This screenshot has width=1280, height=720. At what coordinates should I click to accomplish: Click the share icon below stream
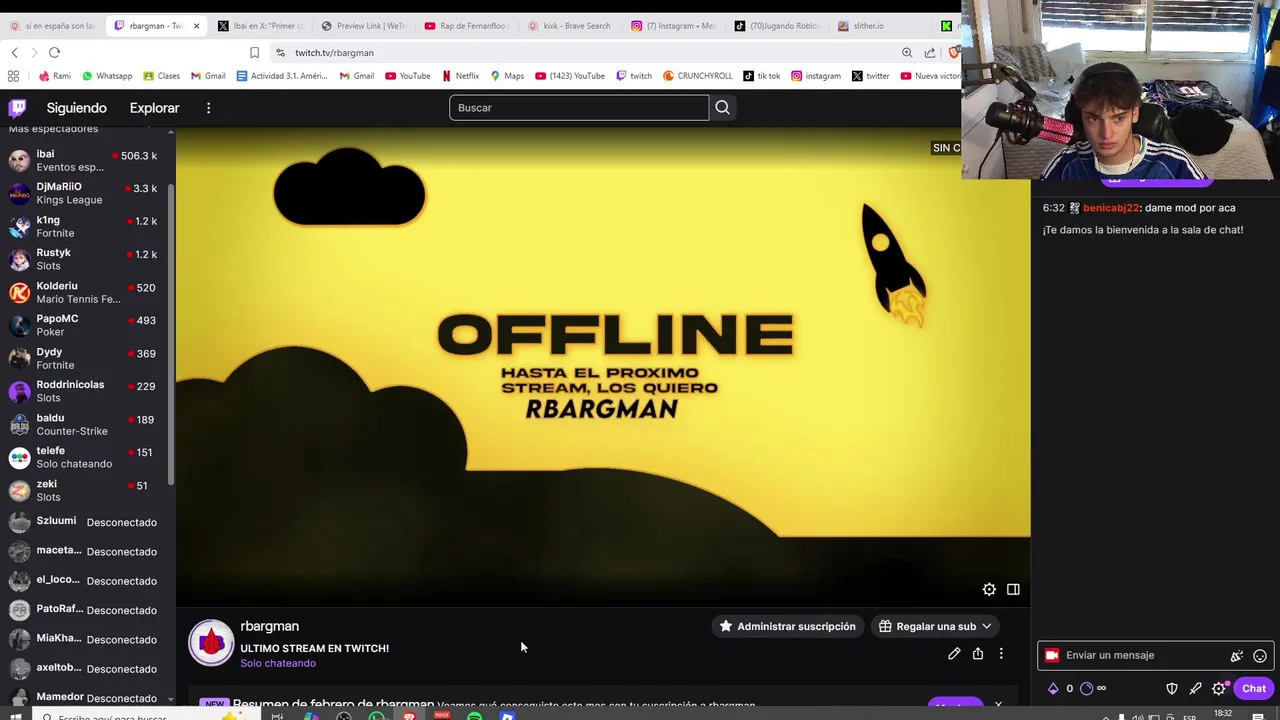pos(978,654)
